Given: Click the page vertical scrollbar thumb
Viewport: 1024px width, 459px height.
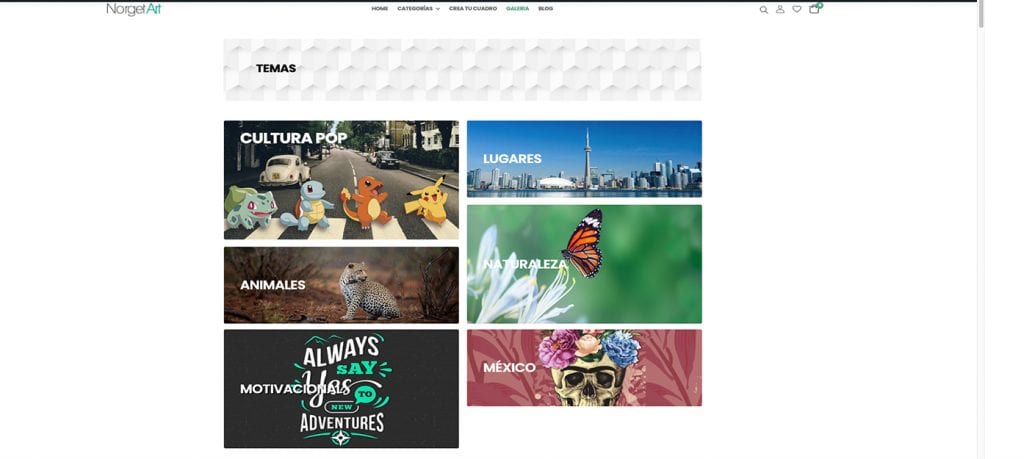Looking at the screenshot, I should coord(980,14).
